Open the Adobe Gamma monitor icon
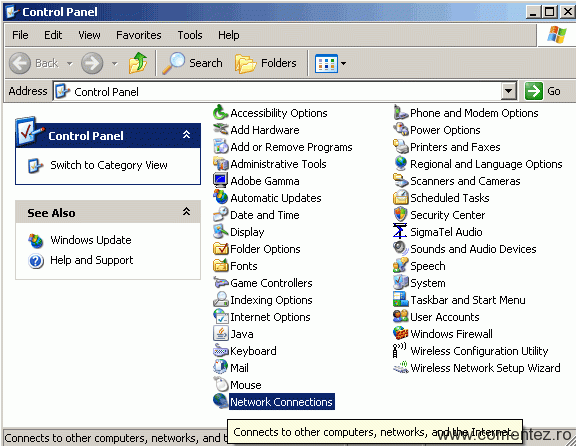 pos(220,180)
